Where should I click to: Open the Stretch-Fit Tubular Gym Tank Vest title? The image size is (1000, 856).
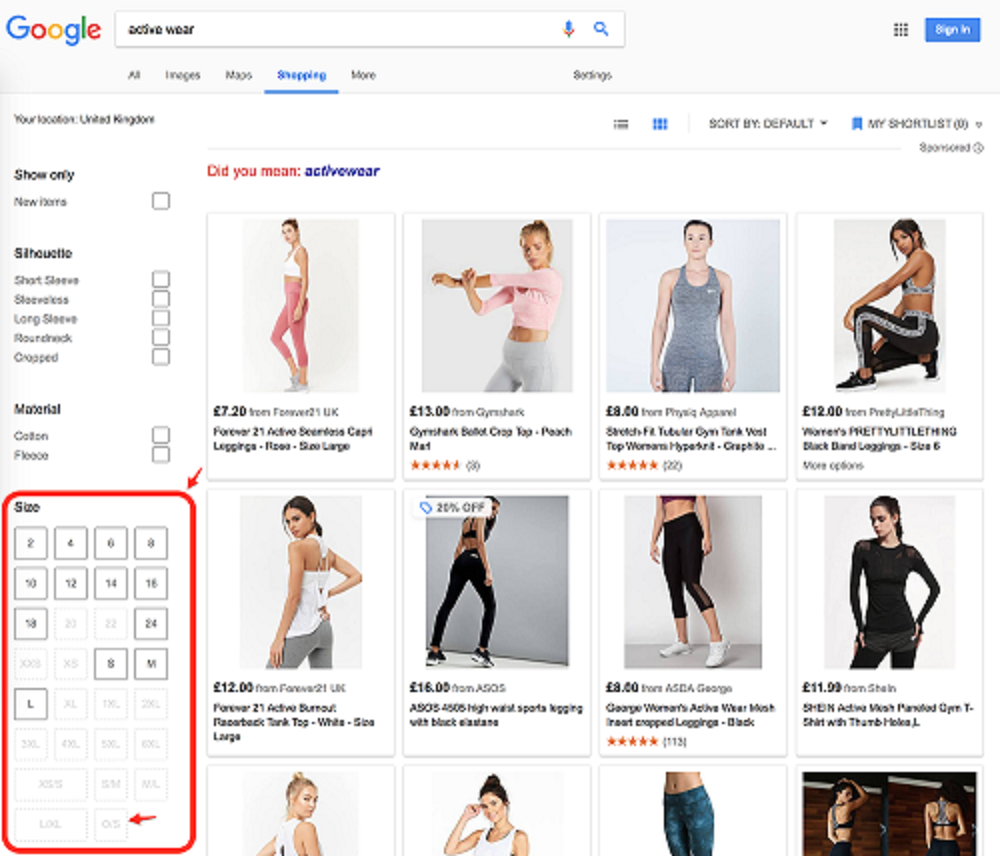coord(691,439)
